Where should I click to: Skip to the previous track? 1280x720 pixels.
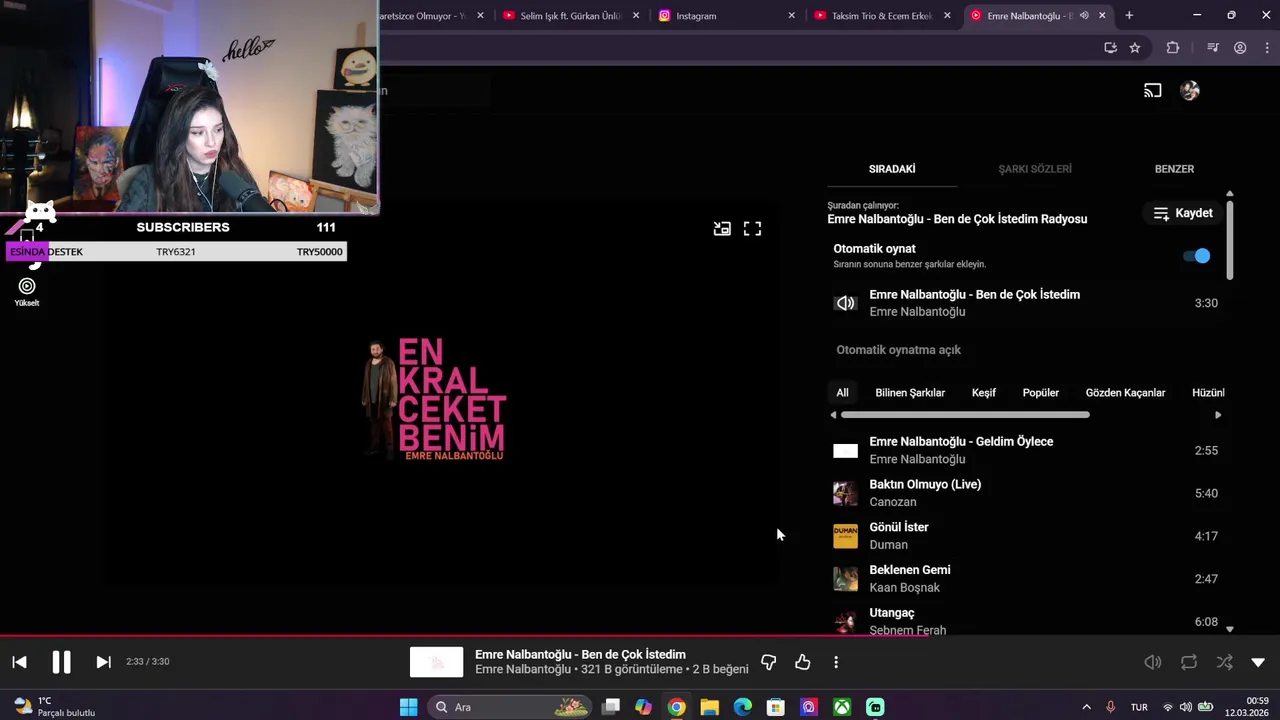(x=19, y=662)
